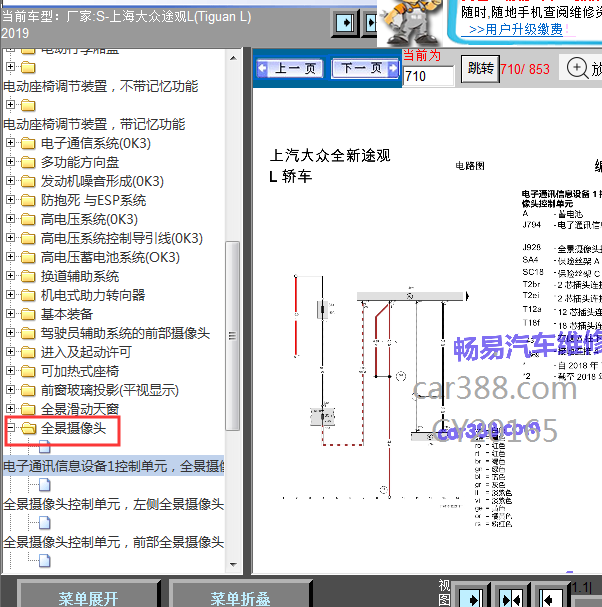This screenshot has width=602, height=607.
Task: Expand the 防抱死 与ESP系统 node
Action: point(10,200)
